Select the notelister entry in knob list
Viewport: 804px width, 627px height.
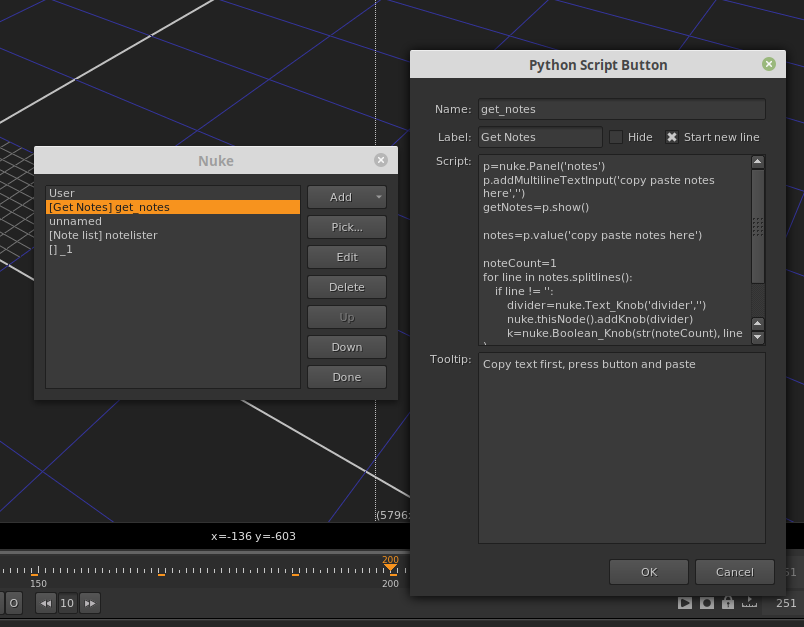click(x=103, y=235)
